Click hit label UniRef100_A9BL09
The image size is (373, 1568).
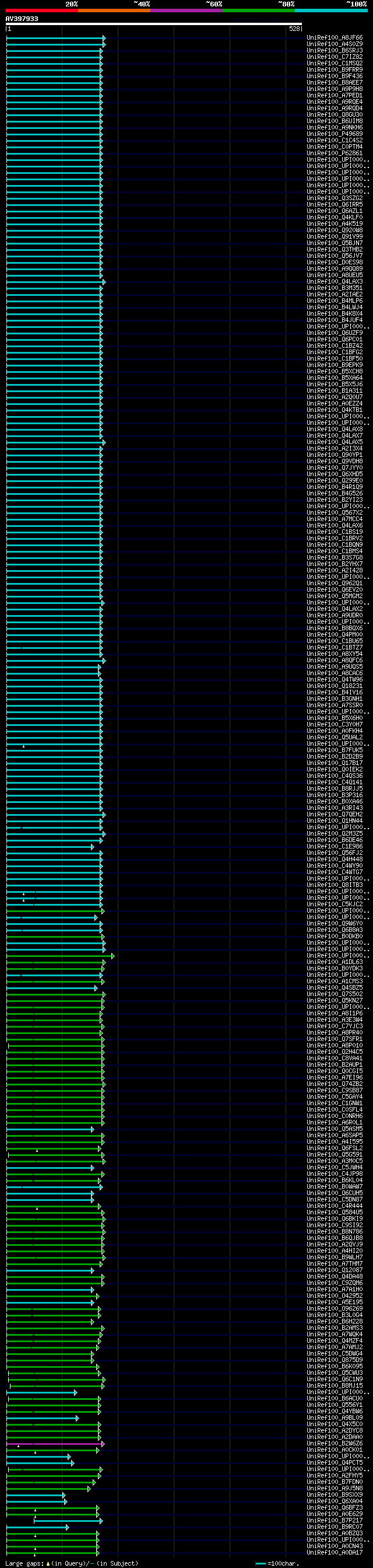(335, 1417)
